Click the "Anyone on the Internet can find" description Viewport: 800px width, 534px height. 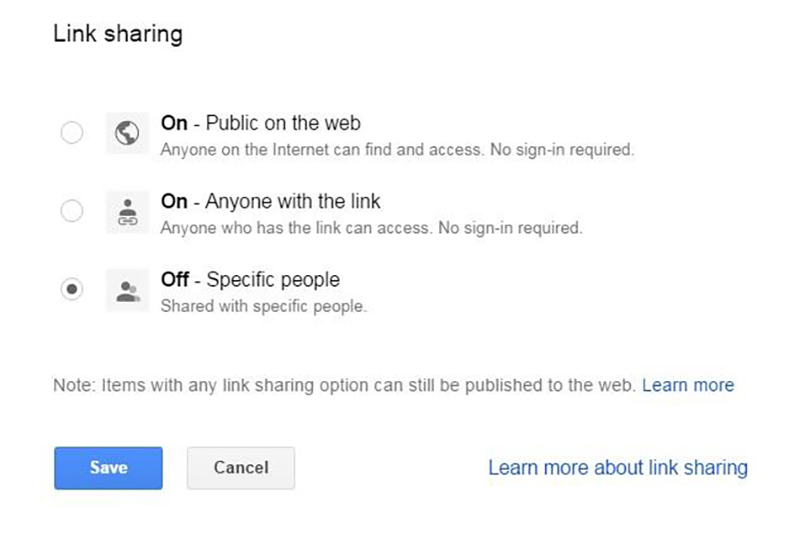click(397, 150)
